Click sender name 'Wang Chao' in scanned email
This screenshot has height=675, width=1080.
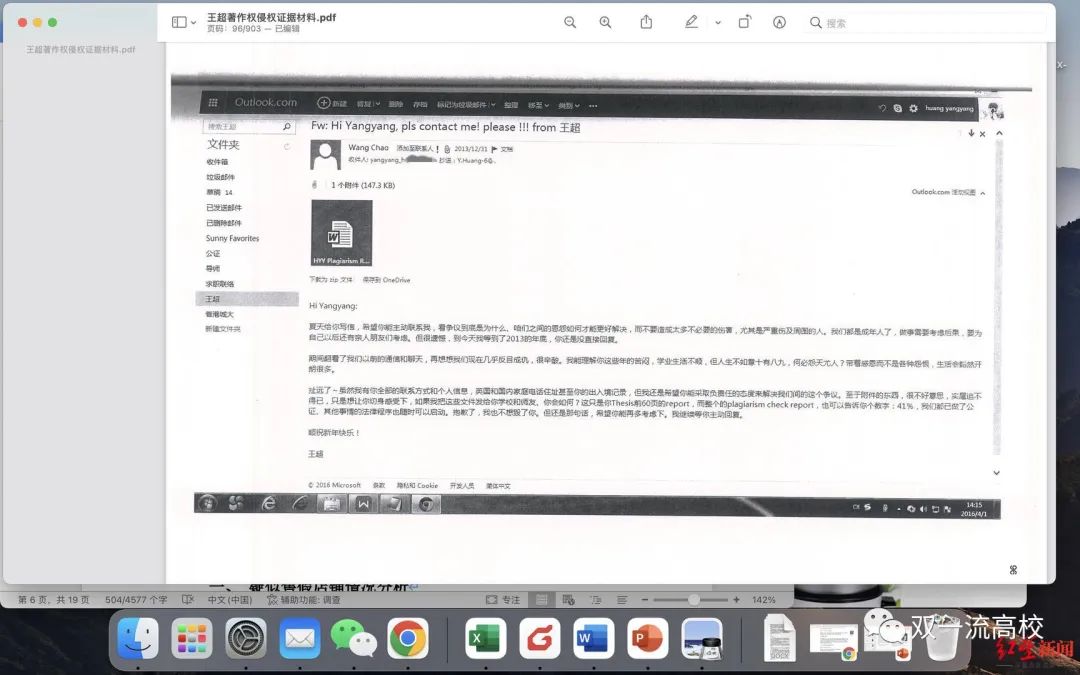coord(368,147)
